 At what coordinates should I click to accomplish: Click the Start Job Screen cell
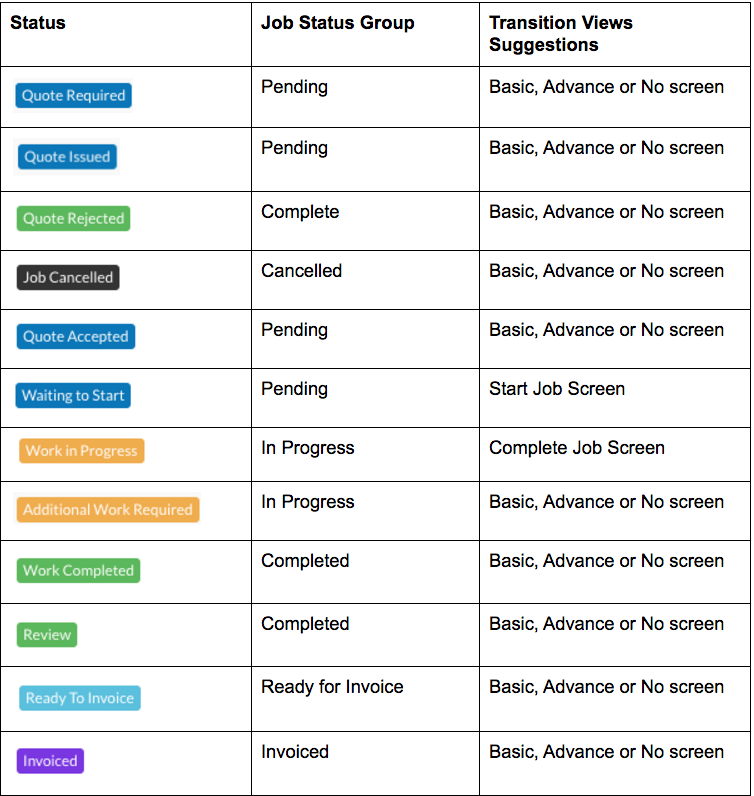tap(557, 389)
